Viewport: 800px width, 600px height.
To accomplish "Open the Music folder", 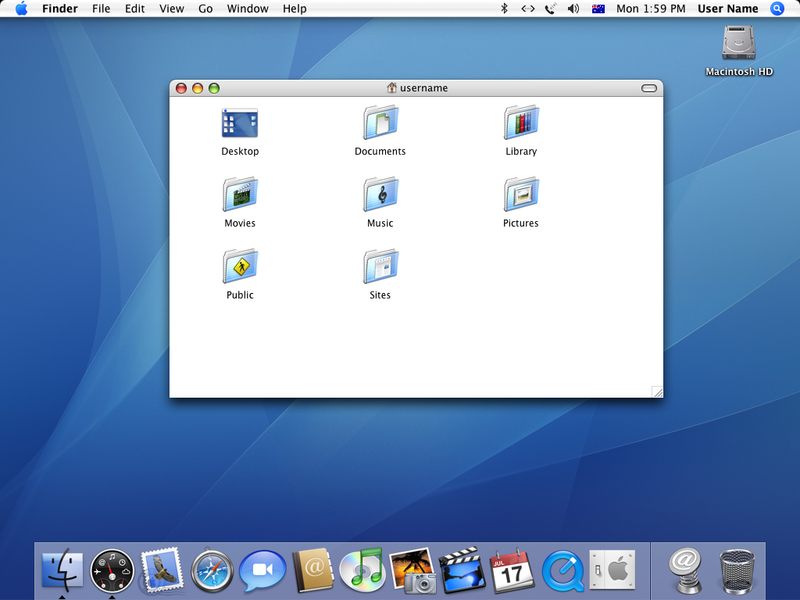I will 381,194.
